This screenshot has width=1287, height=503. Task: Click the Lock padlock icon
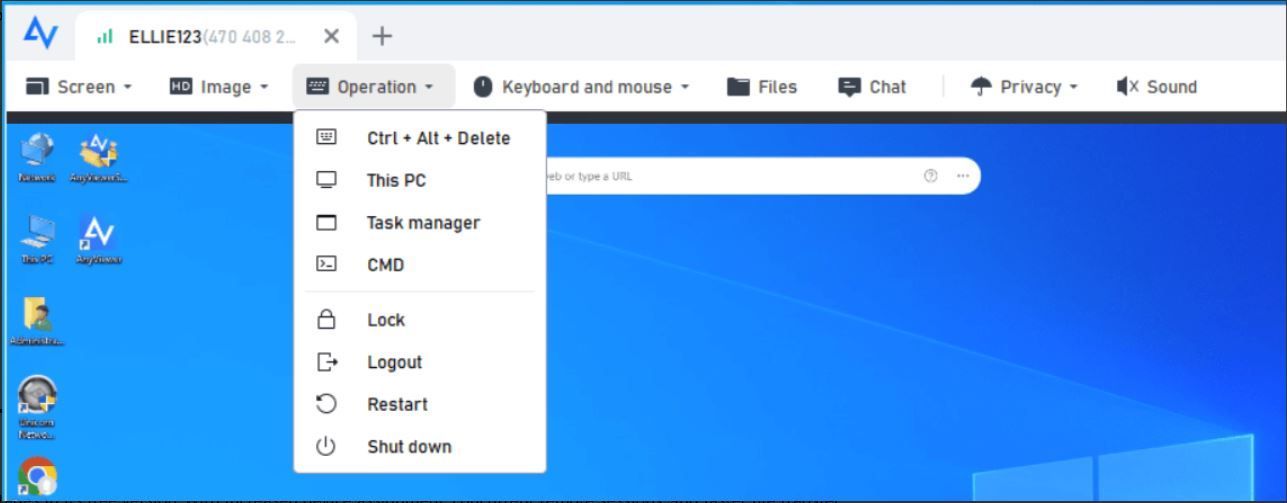(x=326, y=320)
